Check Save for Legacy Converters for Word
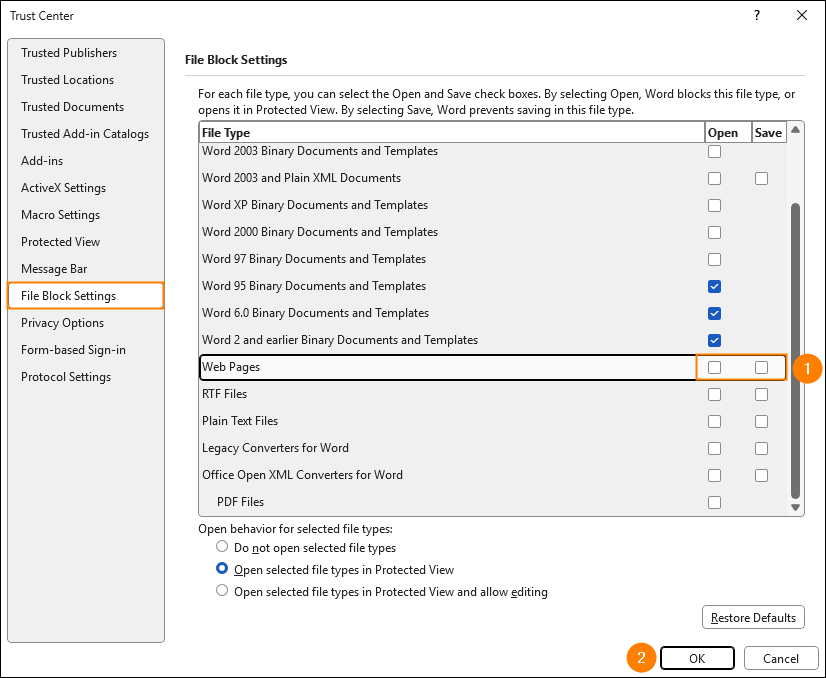Viewport: 826px width, 678px height. click(761, 448)
